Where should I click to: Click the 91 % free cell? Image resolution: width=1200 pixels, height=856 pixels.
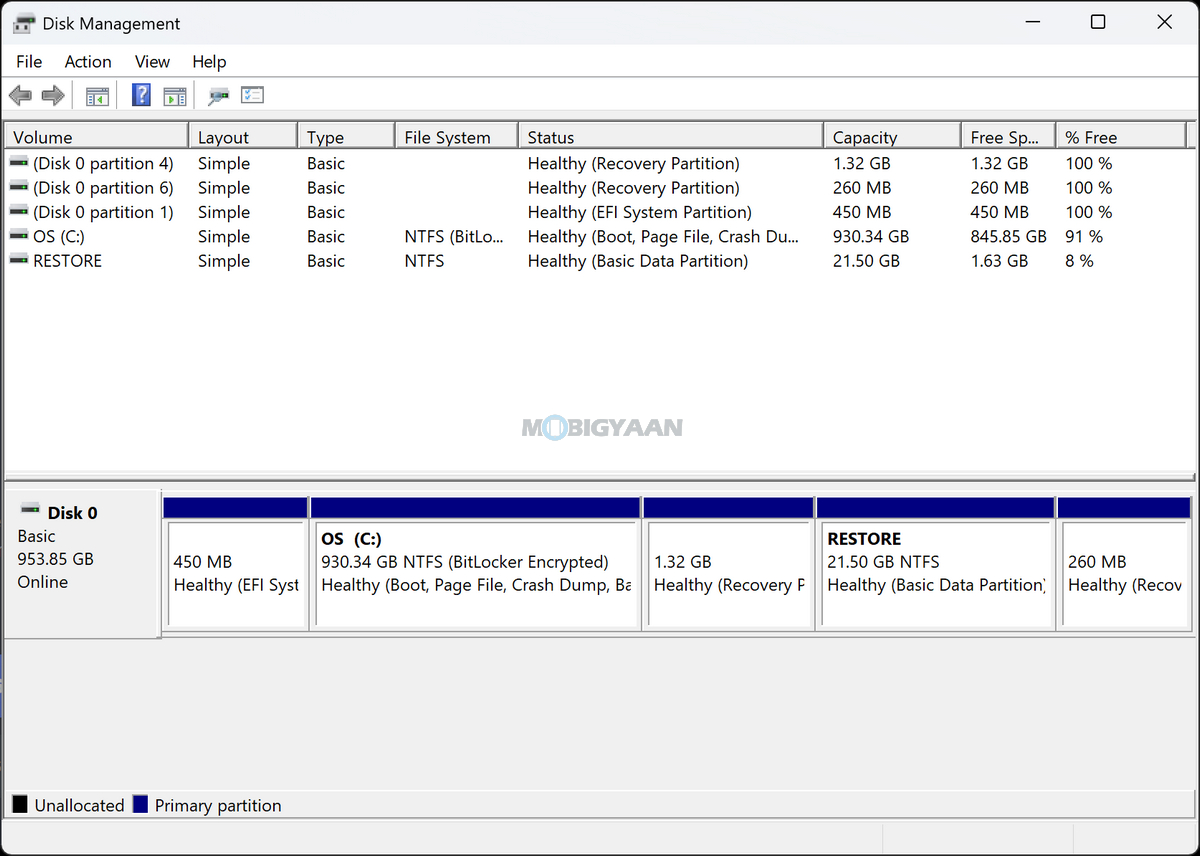click(1084, 236)
